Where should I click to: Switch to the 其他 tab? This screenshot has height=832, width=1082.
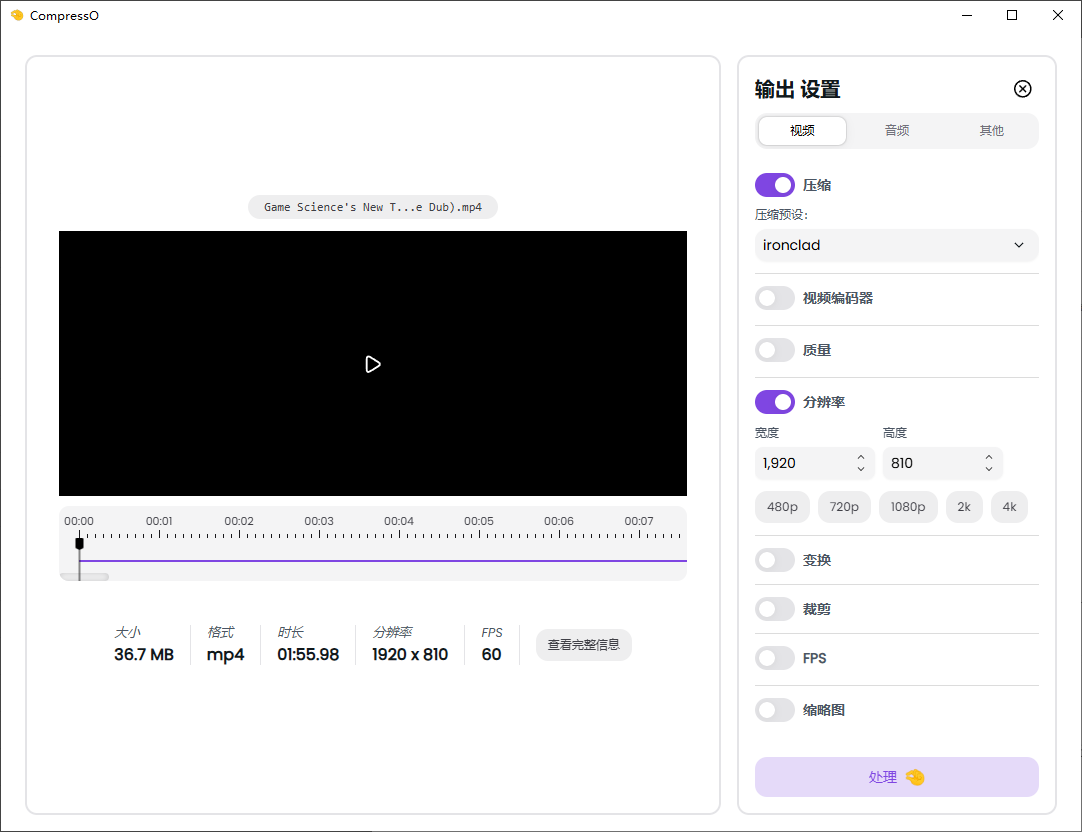click(x=991, y=130)
